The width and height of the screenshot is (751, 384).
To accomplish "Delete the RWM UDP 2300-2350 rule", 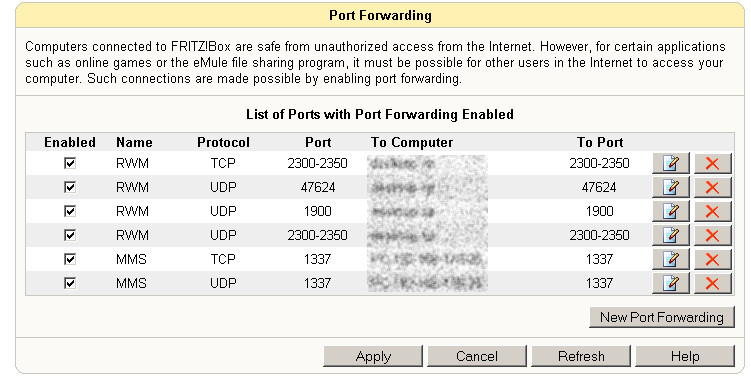I will pyautogui.click(x=713, y=235).
